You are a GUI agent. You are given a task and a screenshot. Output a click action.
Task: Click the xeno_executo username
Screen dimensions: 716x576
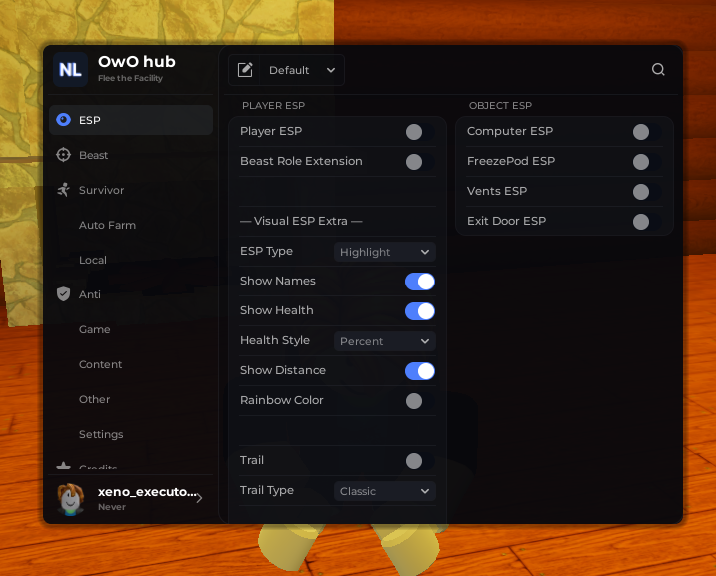pyautogui.click(x=147, y=492)
